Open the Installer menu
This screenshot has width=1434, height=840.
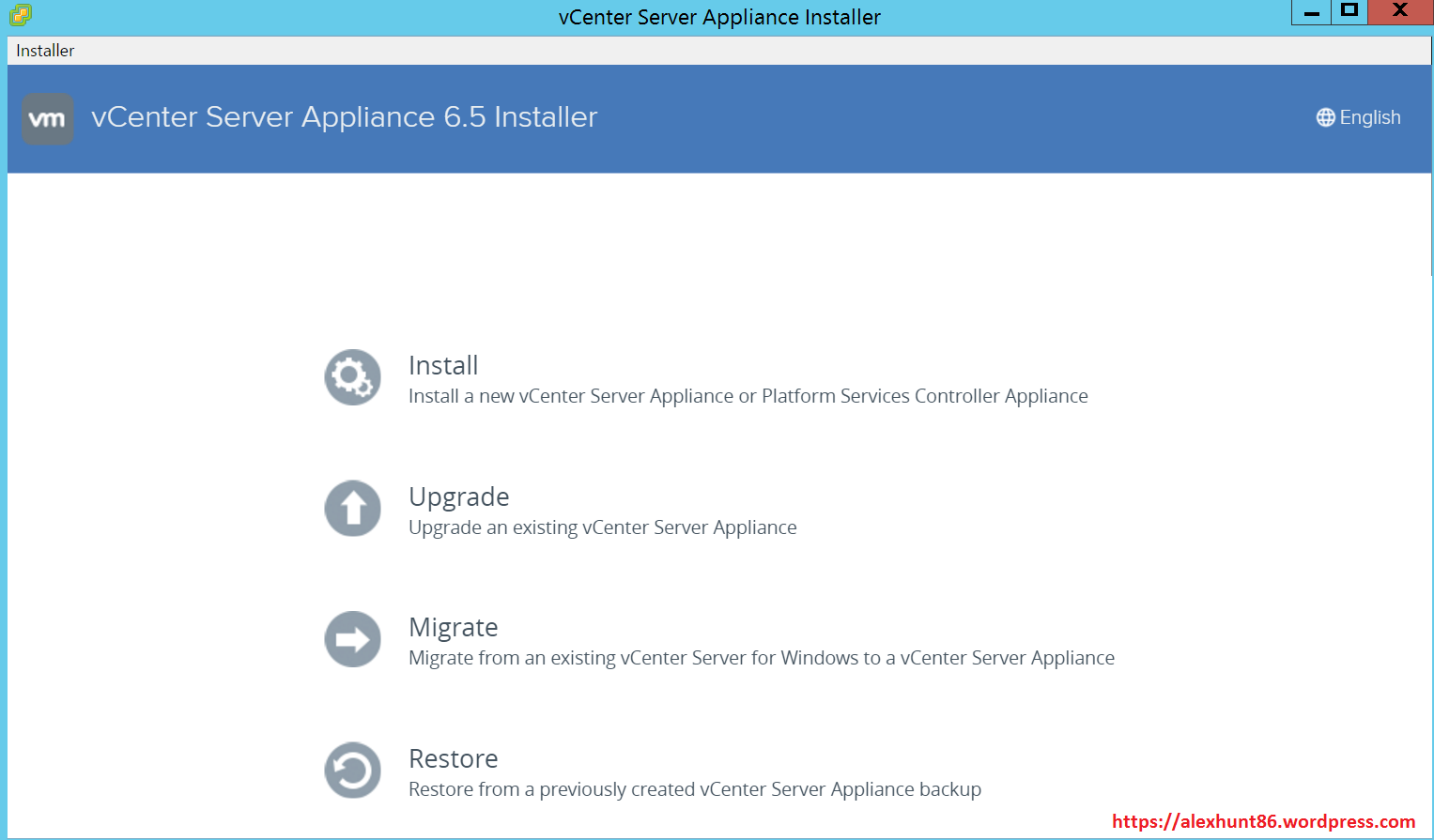[45, 51]
